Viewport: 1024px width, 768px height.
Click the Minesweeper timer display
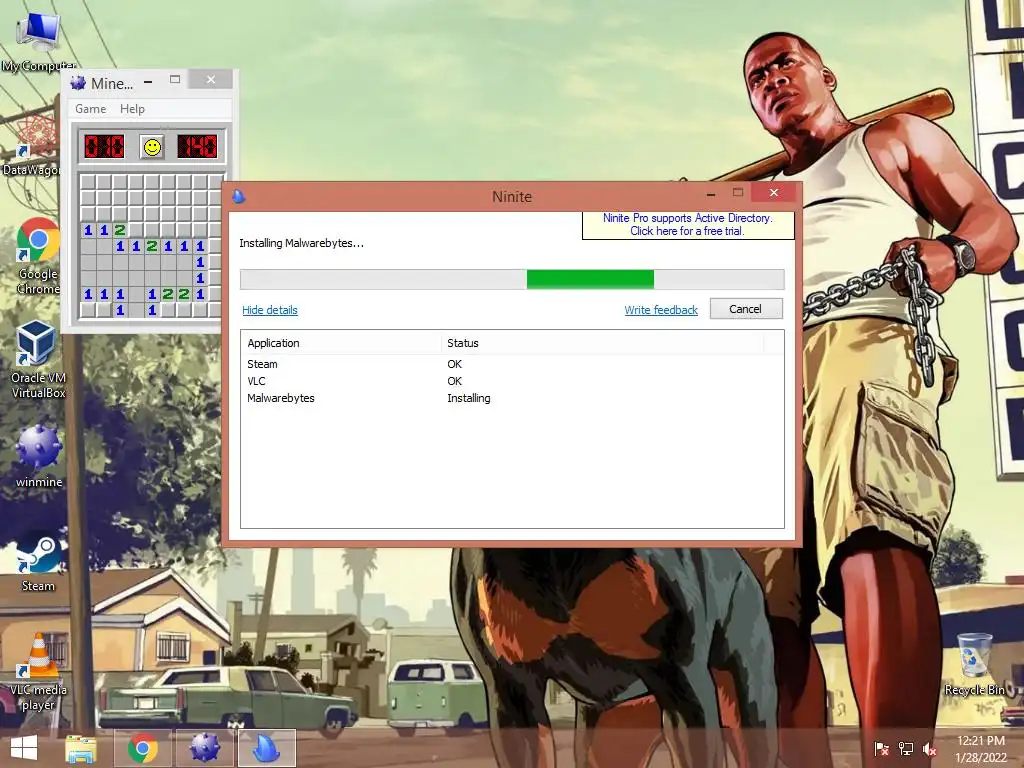click(197, 146)
